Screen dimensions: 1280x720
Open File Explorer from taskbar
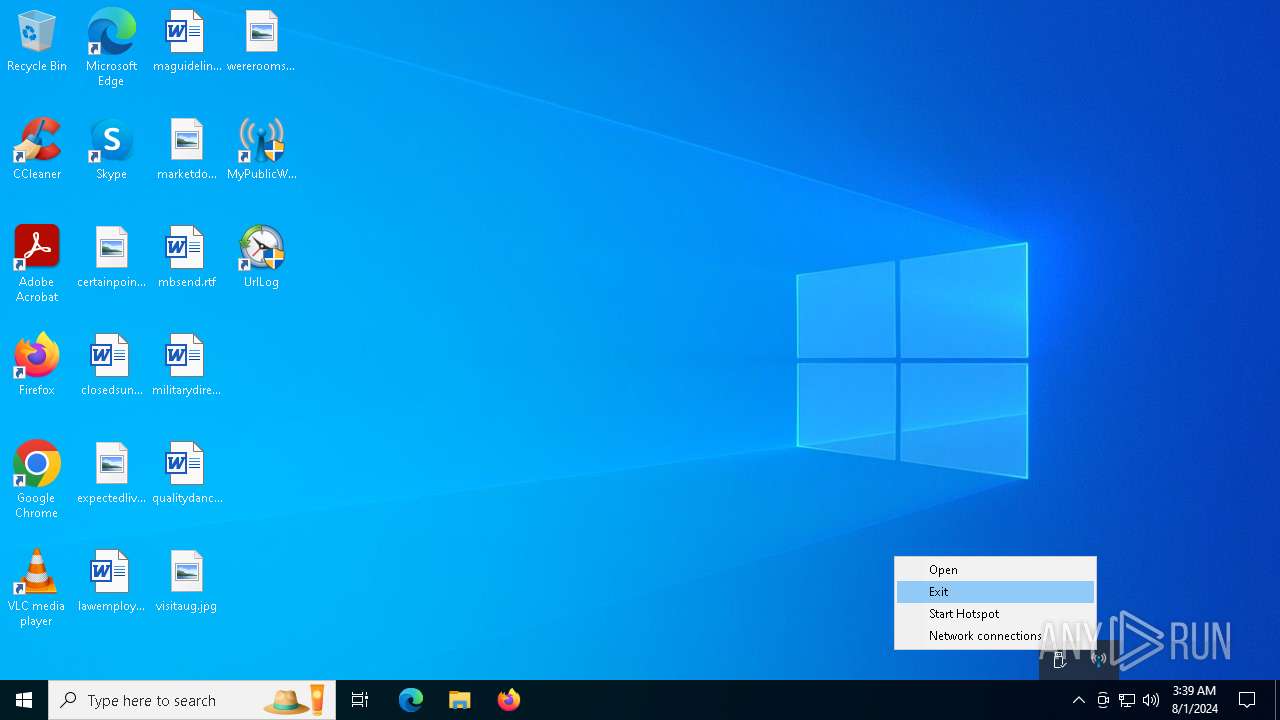click(460, 700)
